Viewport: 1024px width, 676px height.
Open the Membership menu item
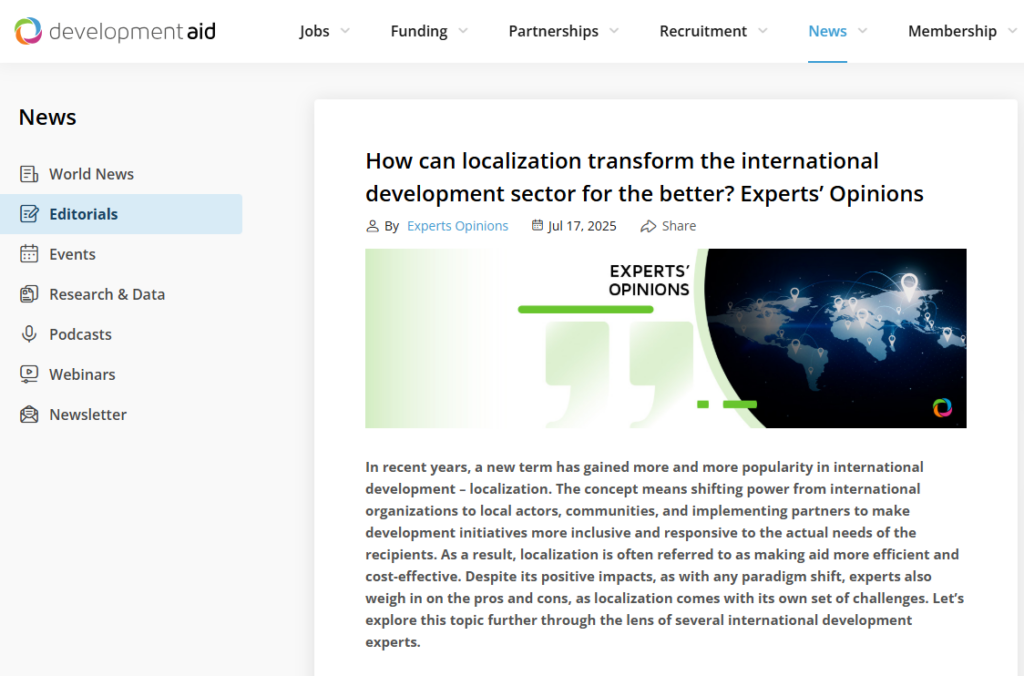coord(951,31)
